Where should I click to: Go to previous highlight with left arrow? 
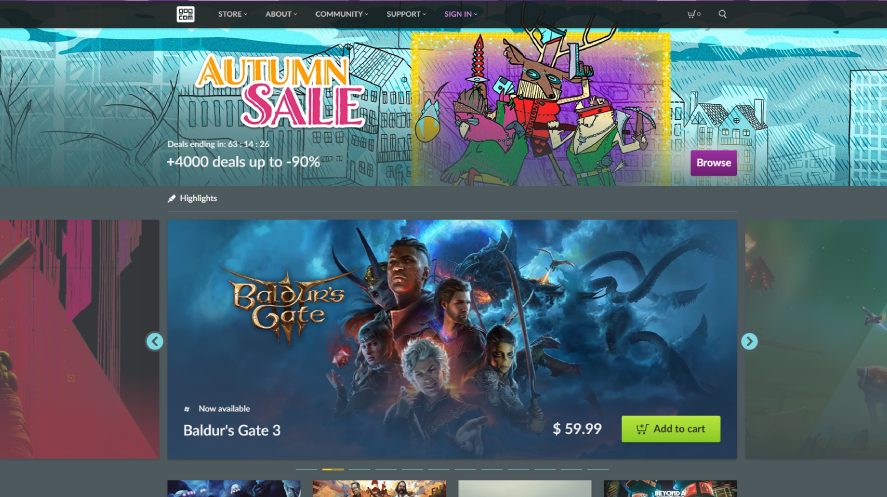pyautogui.click(x=155, y=342)
